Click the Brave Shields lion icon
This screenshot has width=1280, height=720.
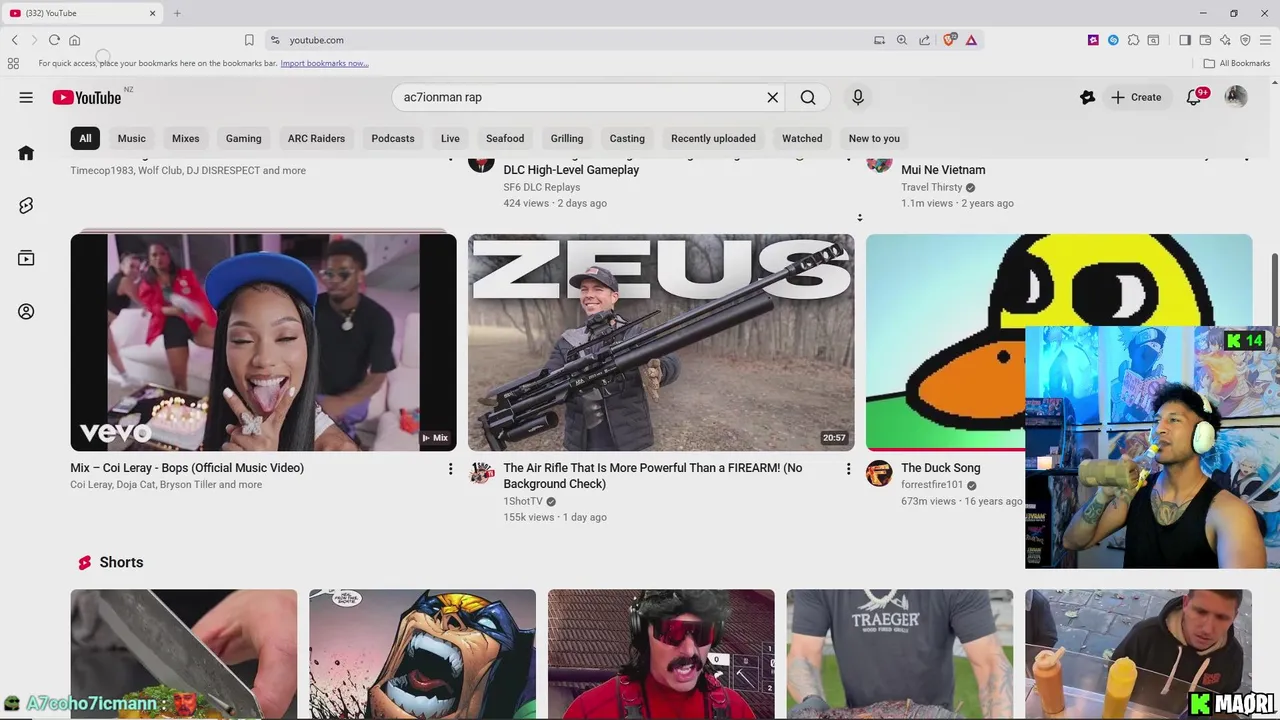tap(949, 40)
